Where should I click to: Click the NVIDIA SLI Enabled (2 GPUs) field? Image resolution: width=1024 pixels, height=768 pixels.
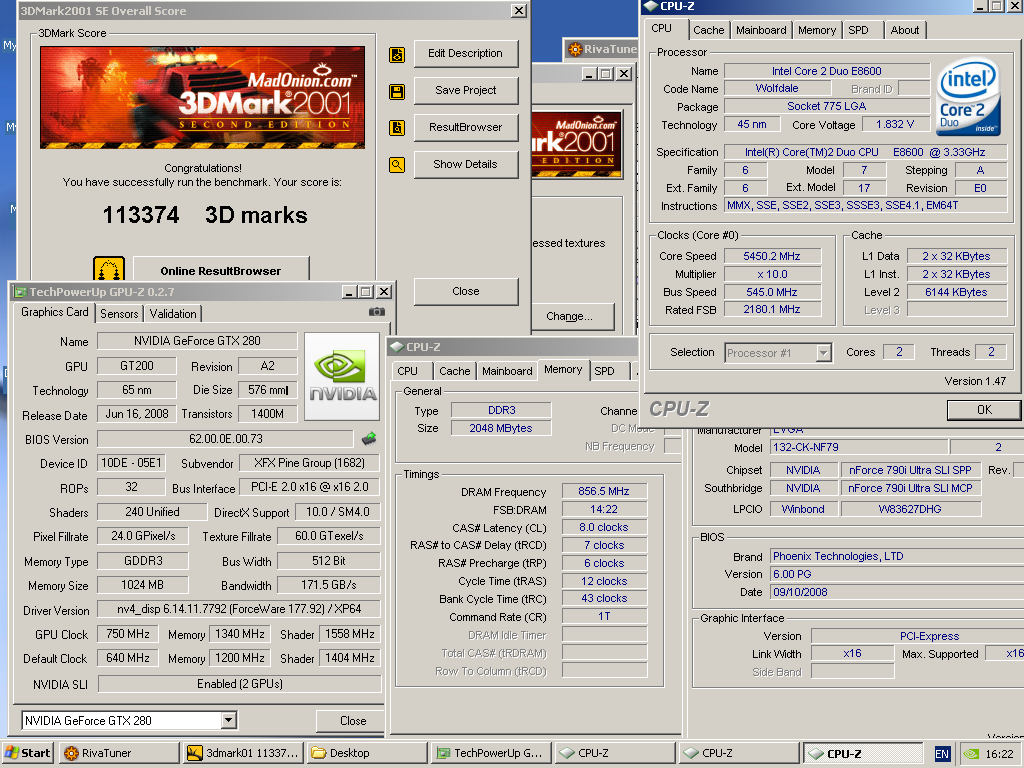pos(239,684)
